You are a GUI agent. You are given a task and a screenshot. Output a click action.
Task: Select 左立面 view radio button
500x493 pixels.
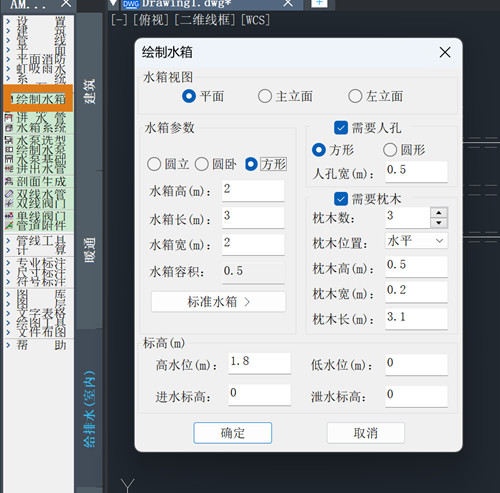click(355, 96)
